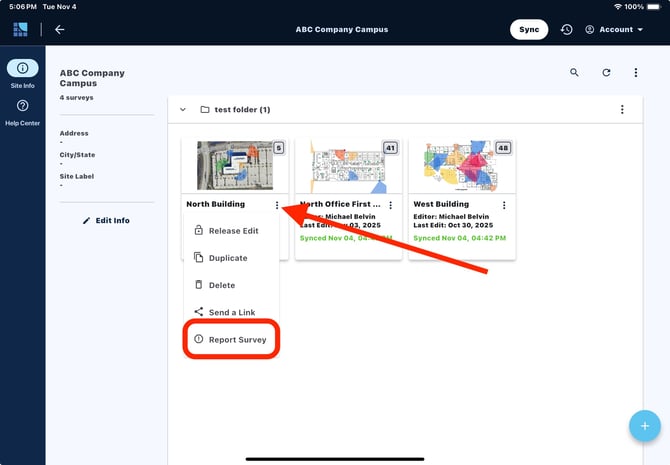Image resolution: width=670 pixels, height=465 pixels.
Task: Open Help Center in sidebar
Action: 22,112
